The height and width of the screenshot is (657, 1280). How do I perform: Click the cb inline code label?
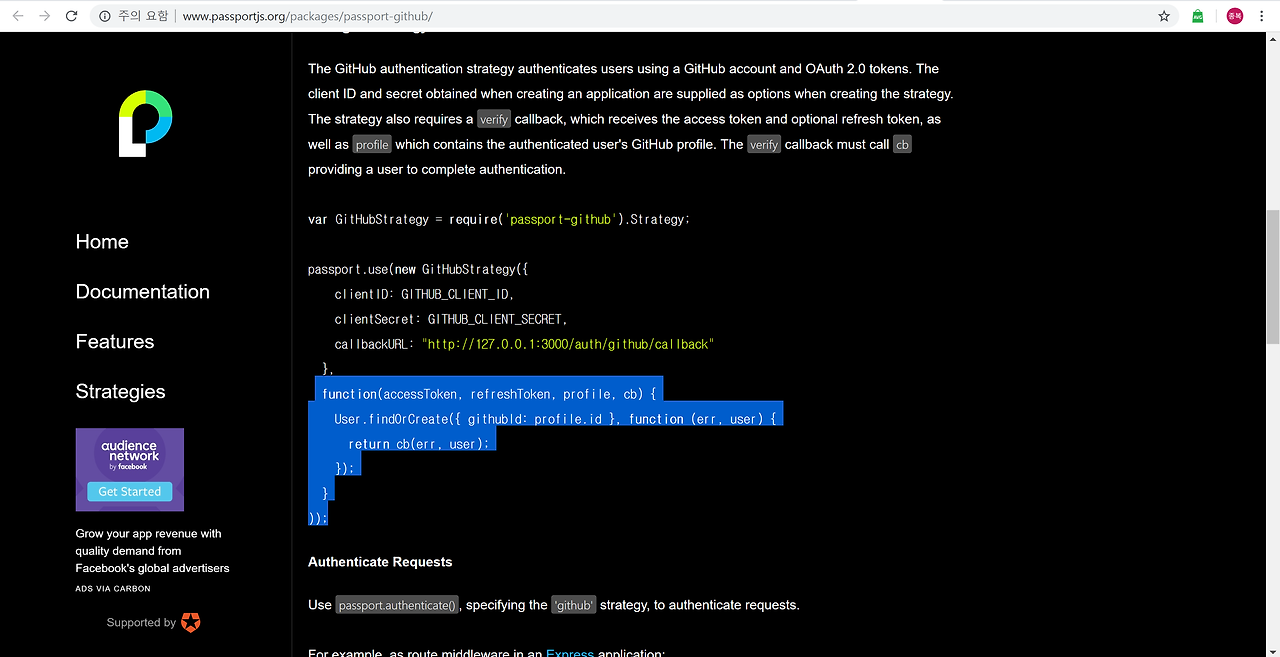click(902, 144)
